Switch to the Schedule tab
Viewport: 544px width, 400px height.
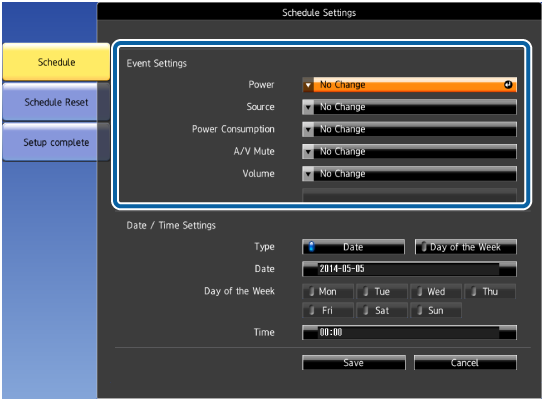[56, 62]
